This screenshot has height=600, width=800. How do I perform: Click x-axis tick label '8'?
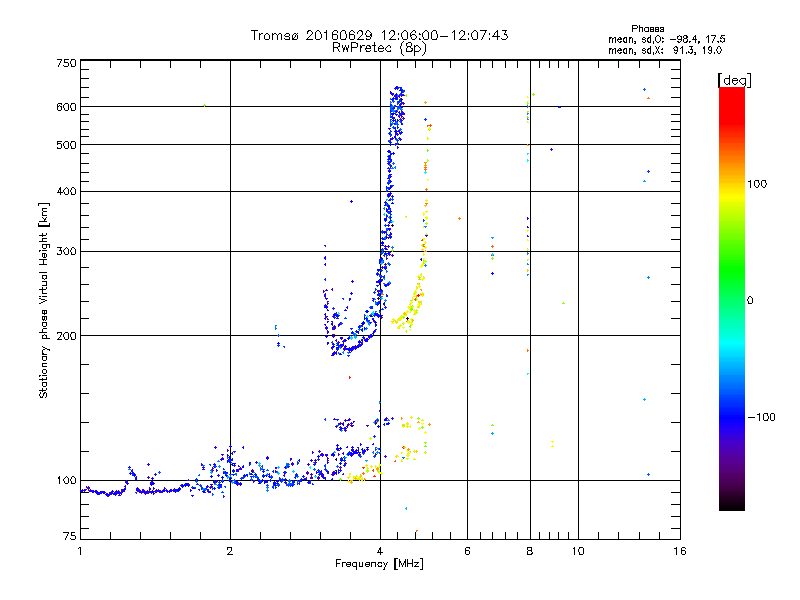530,551
